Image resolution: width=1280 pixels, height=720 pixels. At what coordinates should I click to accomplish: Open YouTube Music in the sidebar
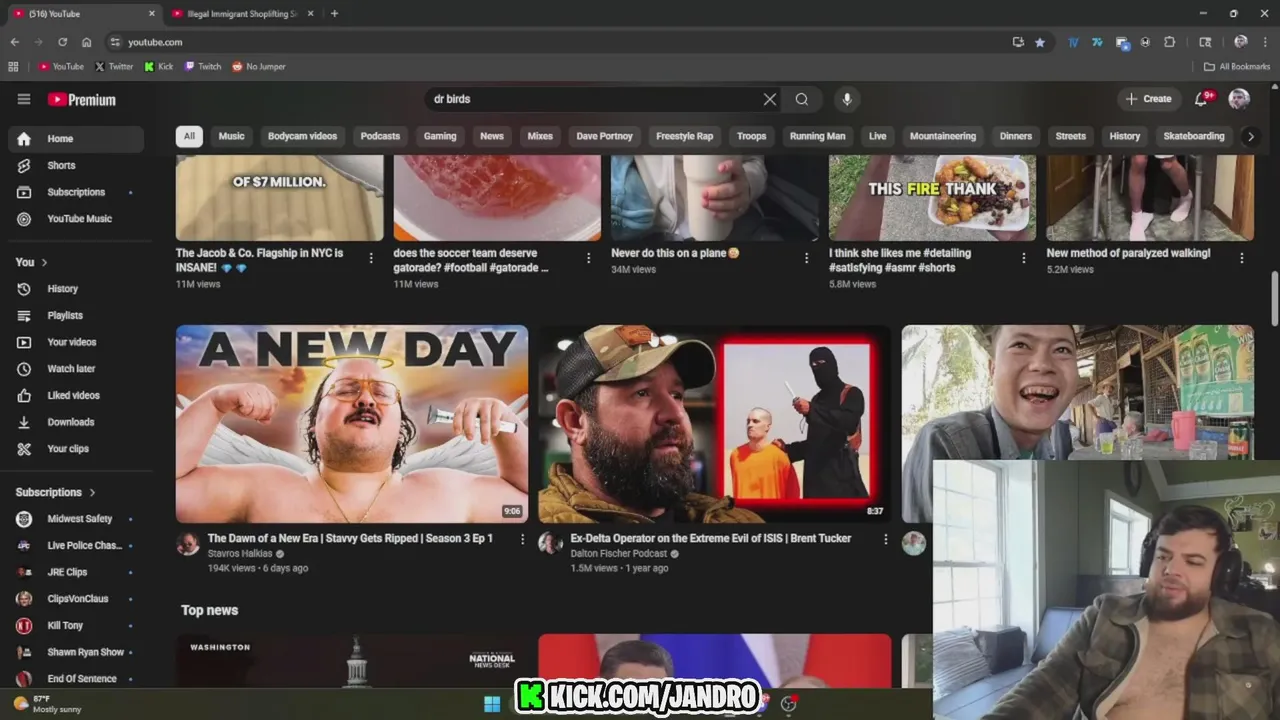(76, 219)
